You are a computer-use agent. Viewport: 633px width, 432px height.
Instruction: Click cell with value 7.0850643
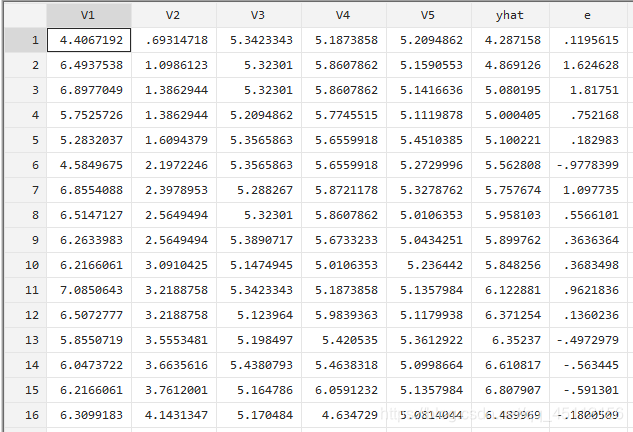click(x=89, y=290)
